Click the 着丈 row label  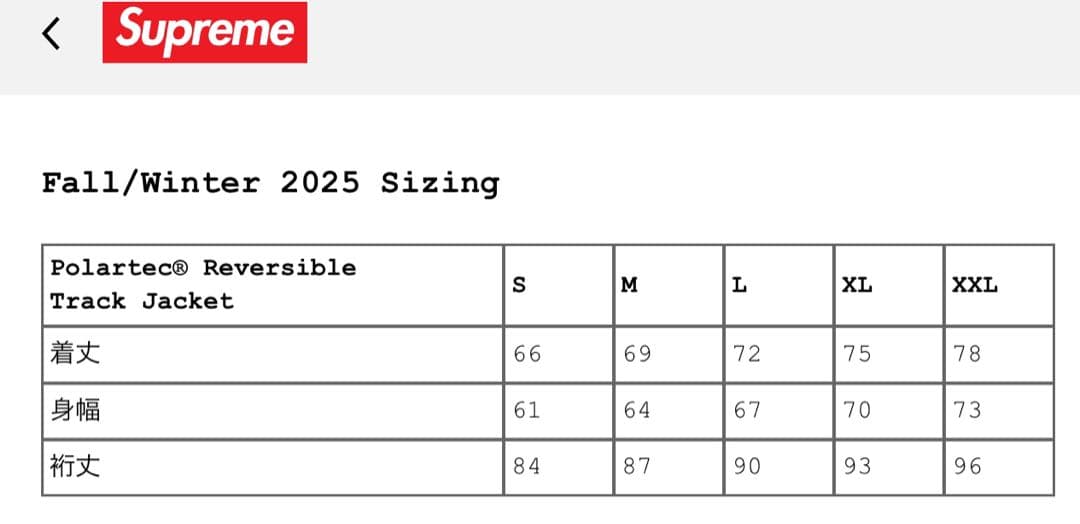75,353
